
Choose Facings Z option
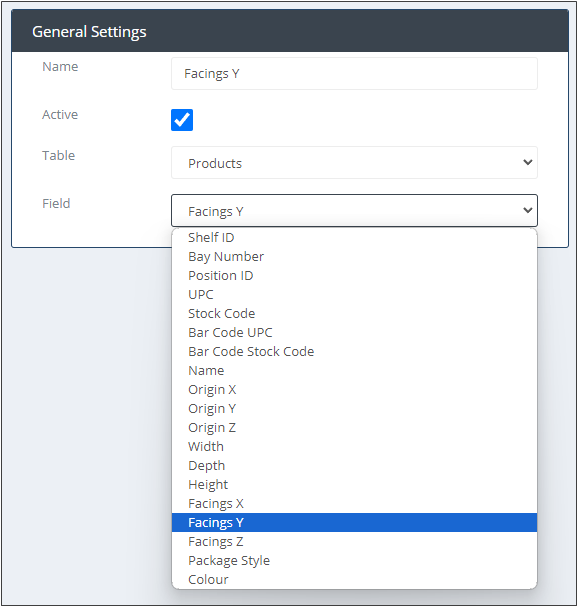(x=354, y=541)
